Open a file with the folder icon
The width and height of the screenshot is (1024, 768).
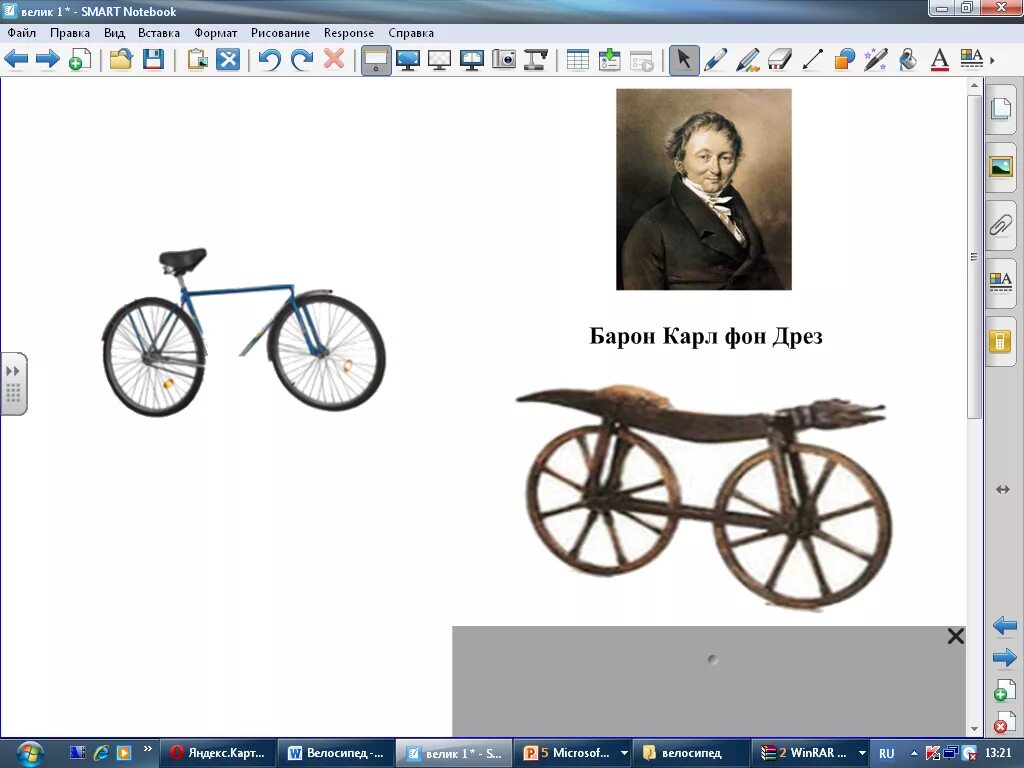121,59
